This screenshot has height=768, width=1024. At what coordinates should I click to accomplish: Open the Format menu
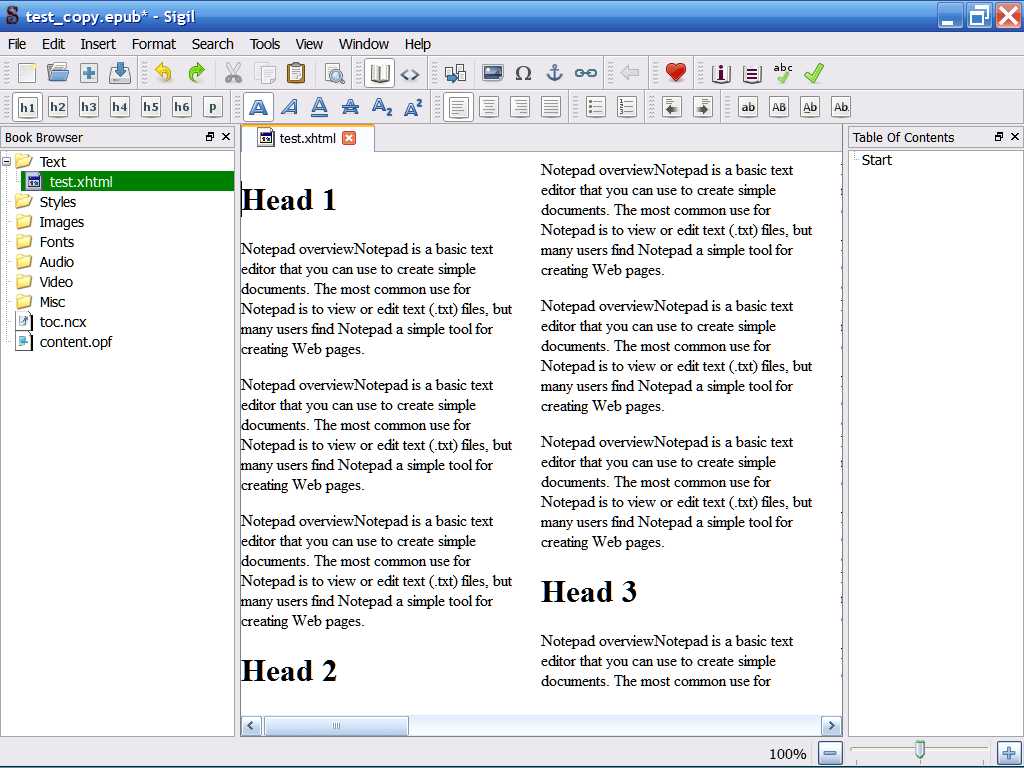(x=153, y=44)
